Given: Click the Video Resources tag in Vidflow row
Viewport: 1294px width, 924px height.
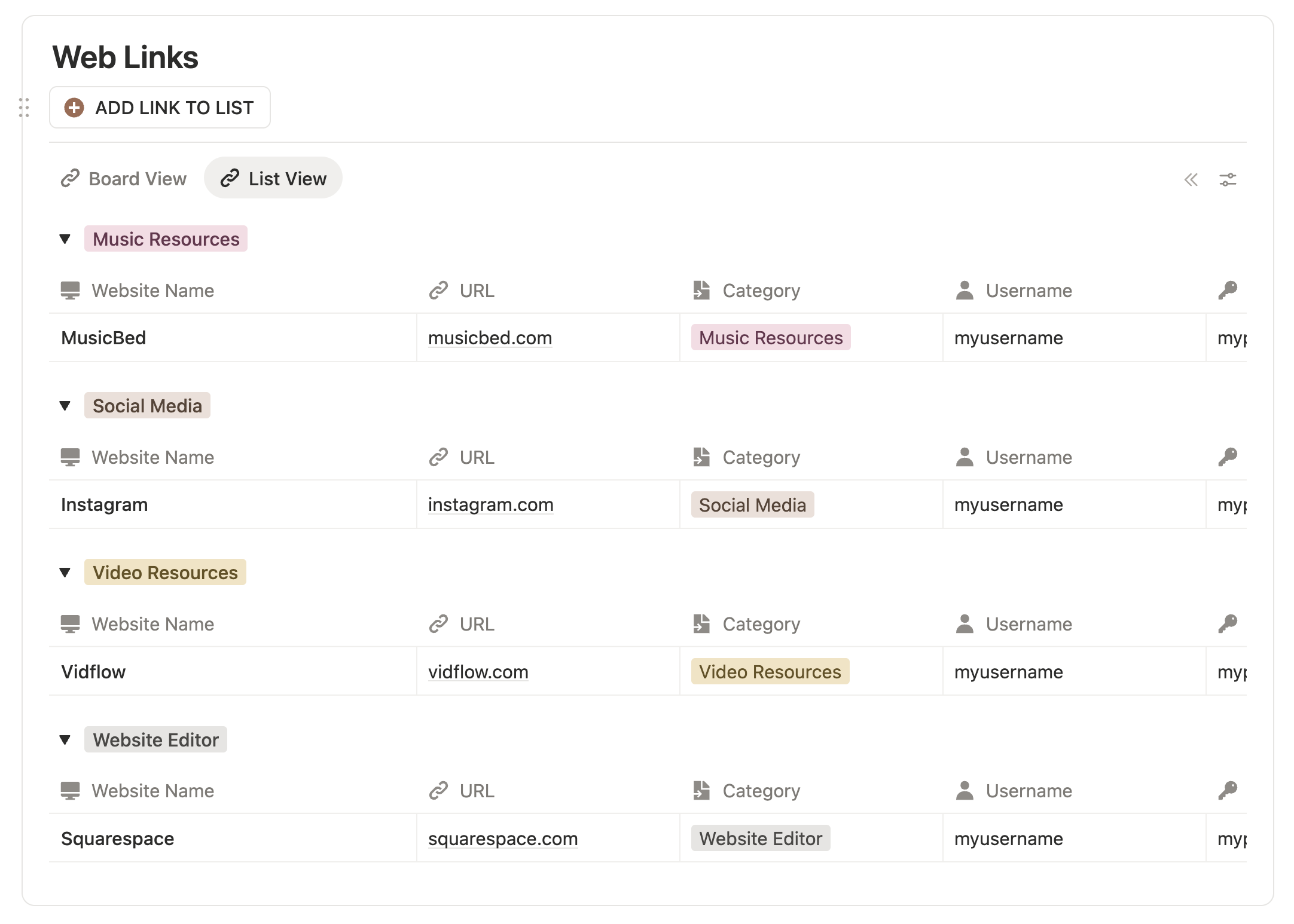Looking at the screenshot, I should point(770,672).
